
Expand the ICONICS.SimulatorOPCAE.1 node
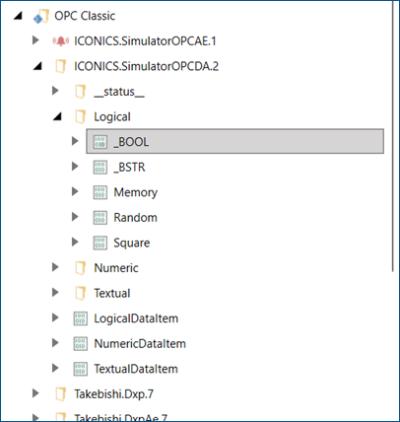tap(35, 40)
